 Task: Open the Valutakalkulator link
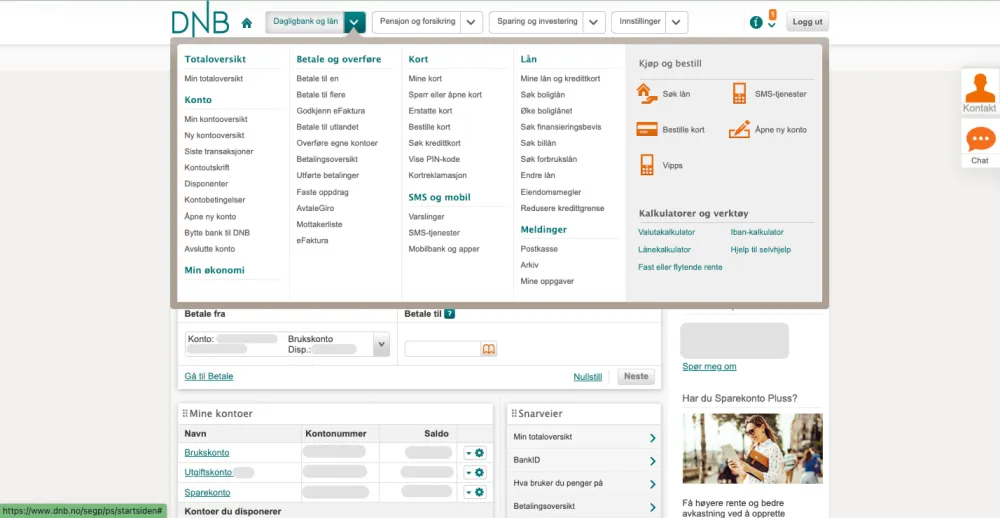click(x=666, y=232)
